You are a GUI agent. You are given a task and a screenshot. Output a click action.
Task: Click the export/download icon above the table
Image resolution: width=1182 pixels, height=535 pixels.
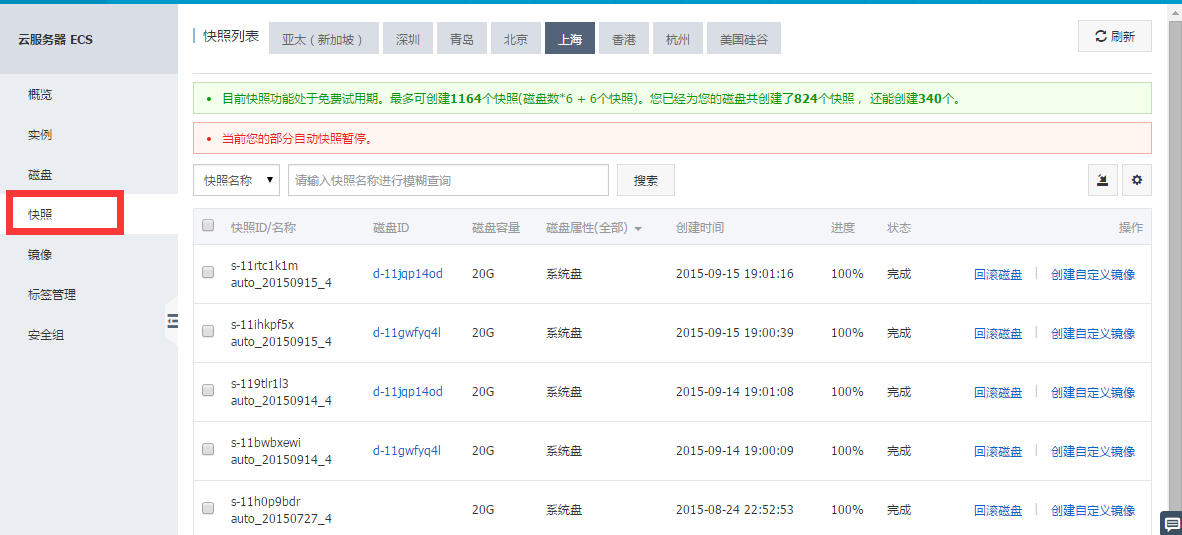coord(1102,181)
